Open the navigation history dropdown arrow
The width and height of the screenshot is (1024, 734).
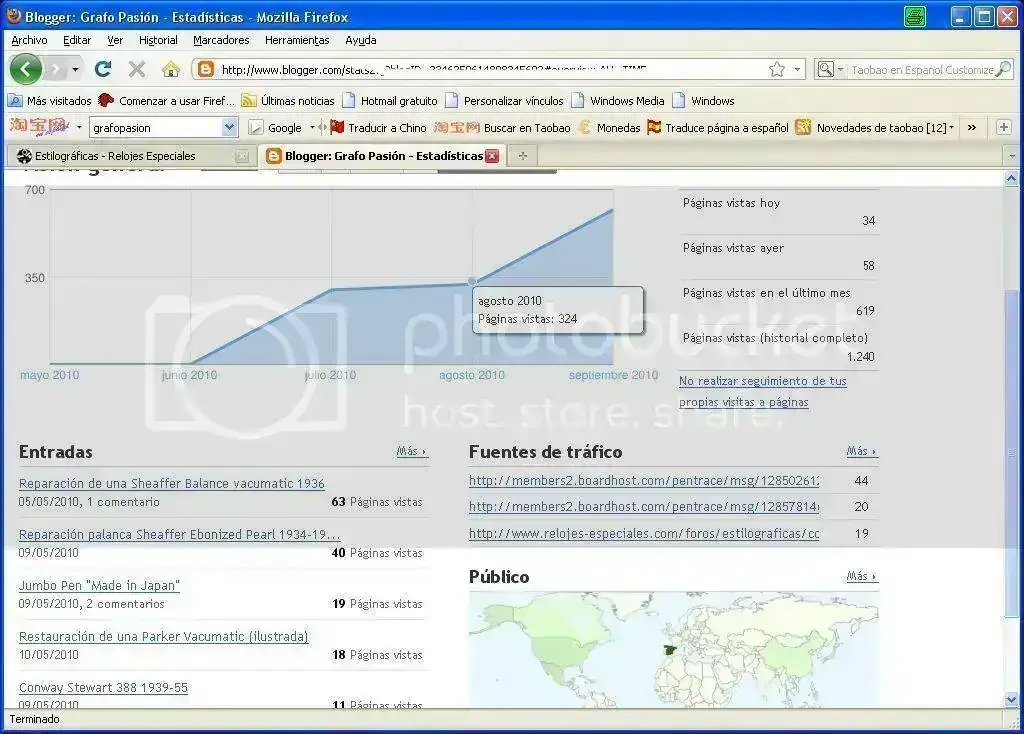76,69
